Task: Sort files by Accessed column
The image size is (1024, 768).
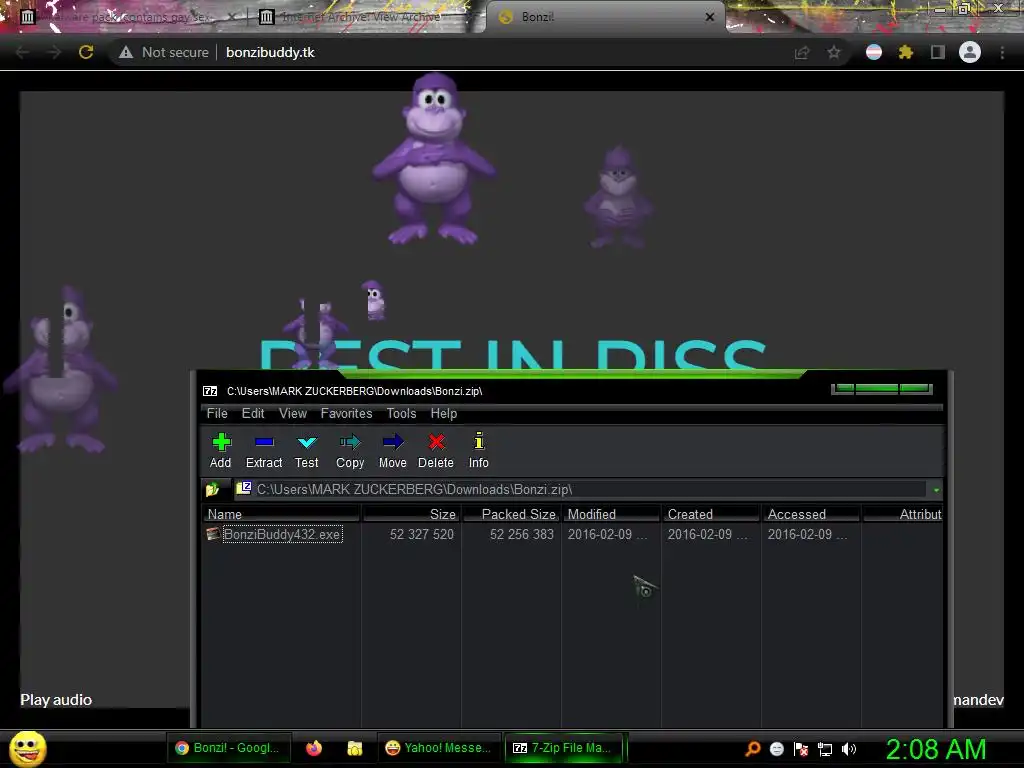Action: click(x=811, y=514)
